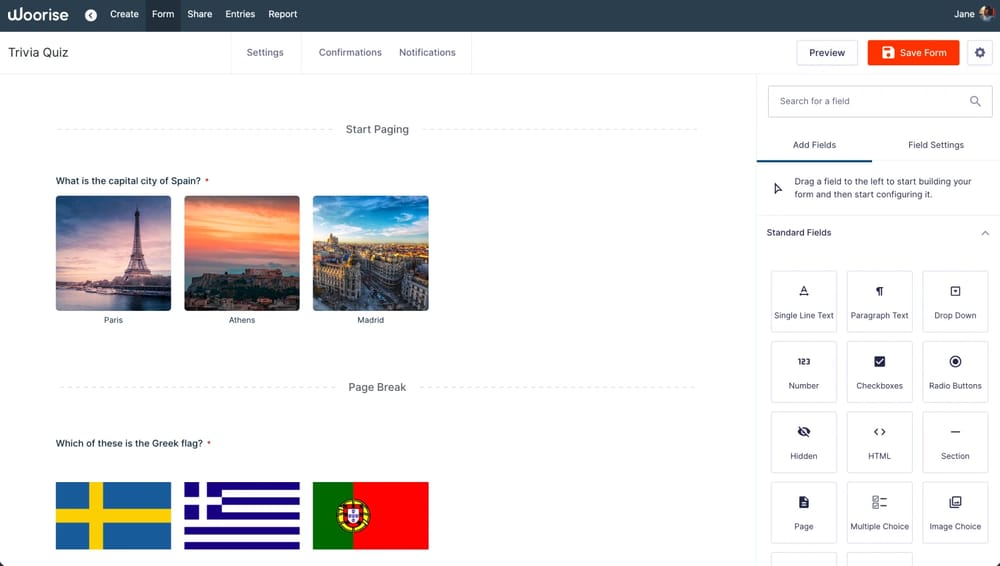This screenshot has width=1000, height=566.
Task: Add a Drop Down field
Action: 955,301
